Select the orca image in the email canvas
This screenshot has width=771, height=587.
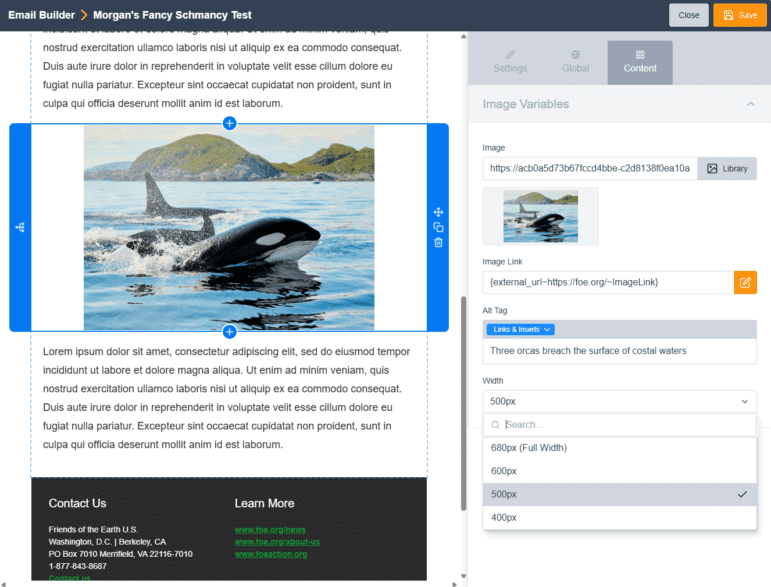click(x=229, y=227)
